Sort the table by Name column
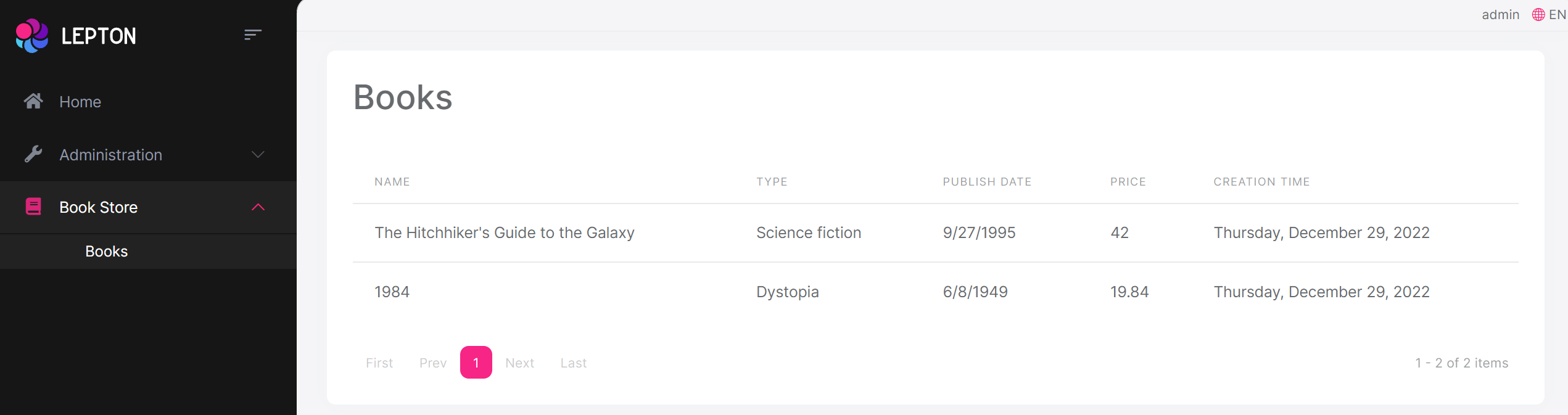Viewport: 1568px width, 415px height. point(392,181)
